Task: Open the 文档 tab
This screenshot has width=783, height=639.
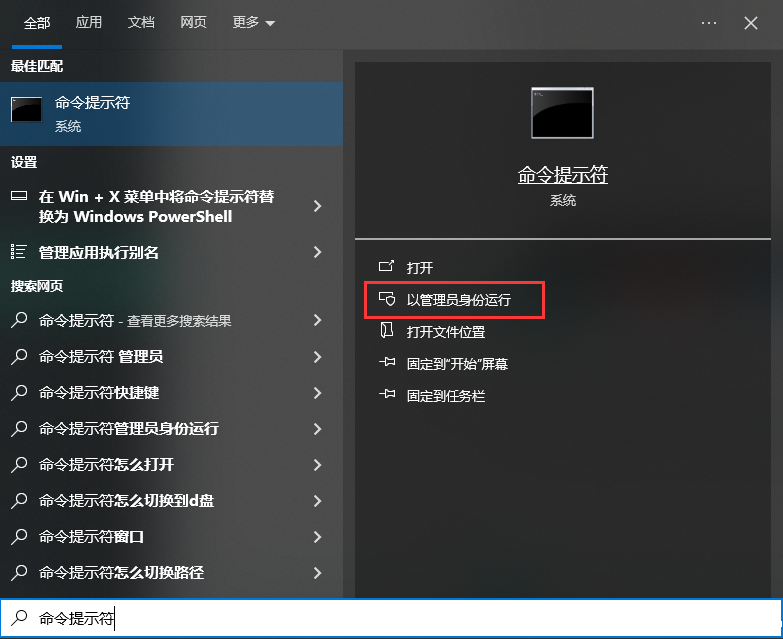Action: pyautogui.click(x=141, y=22)
